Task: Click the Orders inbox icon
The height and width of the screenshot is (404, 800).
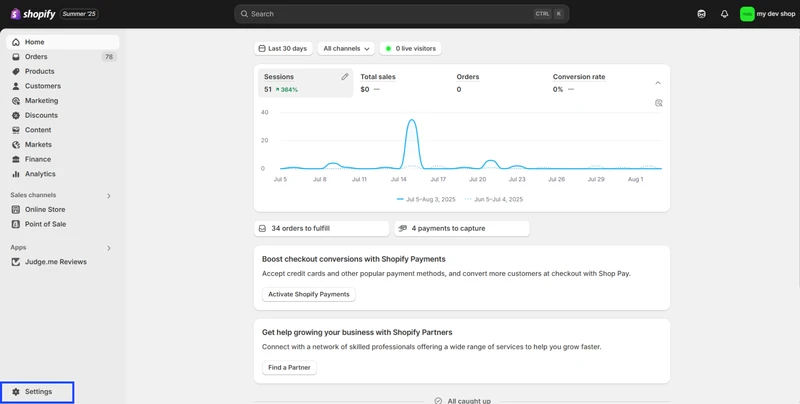Action: tap(16, 57)
